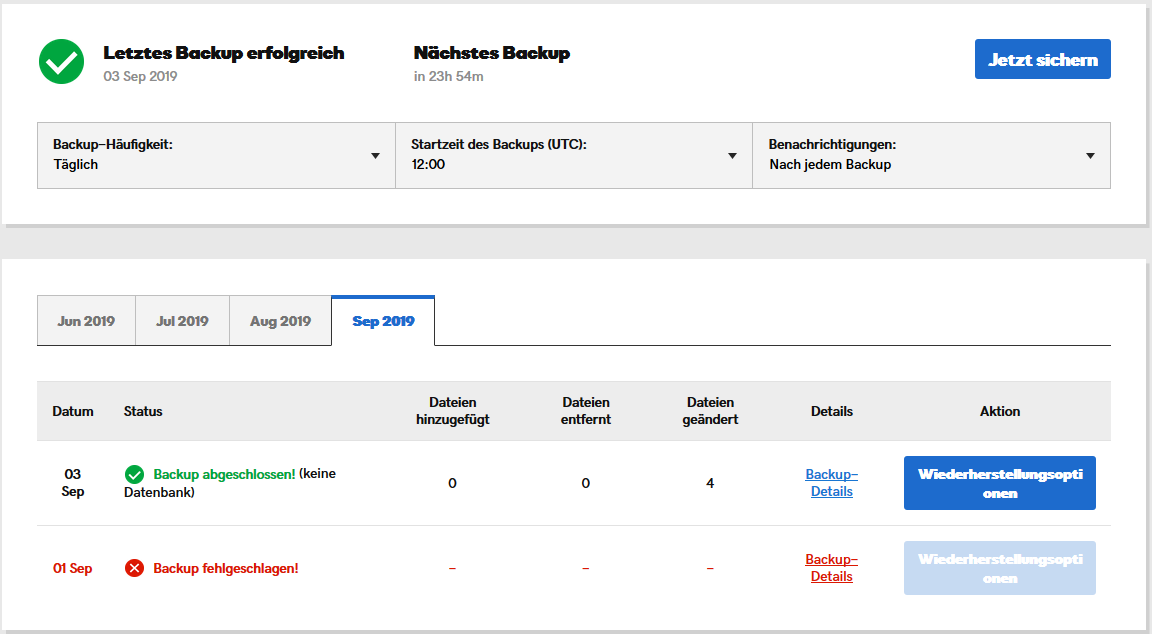Image resolution: width=1152 pixels, height=639 pixels.
Task: Open Backup-Details for 03 Sep
Action: 832,483
